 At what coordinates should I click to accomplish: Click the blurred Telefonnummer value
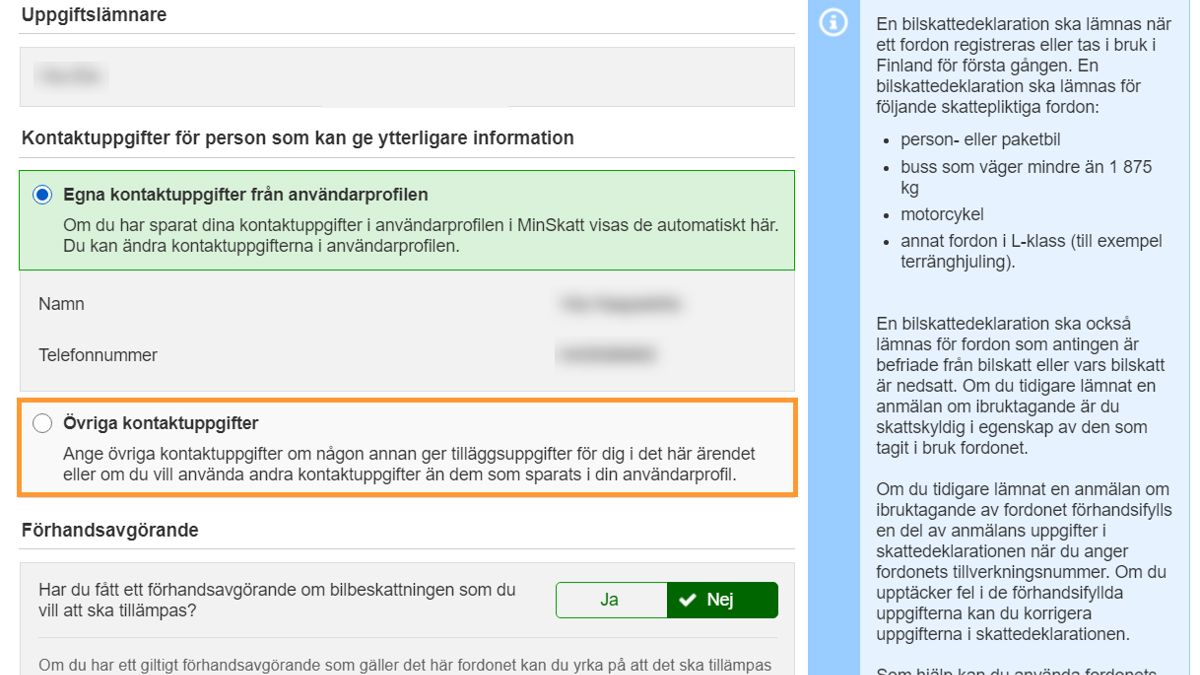coord(605,354)
